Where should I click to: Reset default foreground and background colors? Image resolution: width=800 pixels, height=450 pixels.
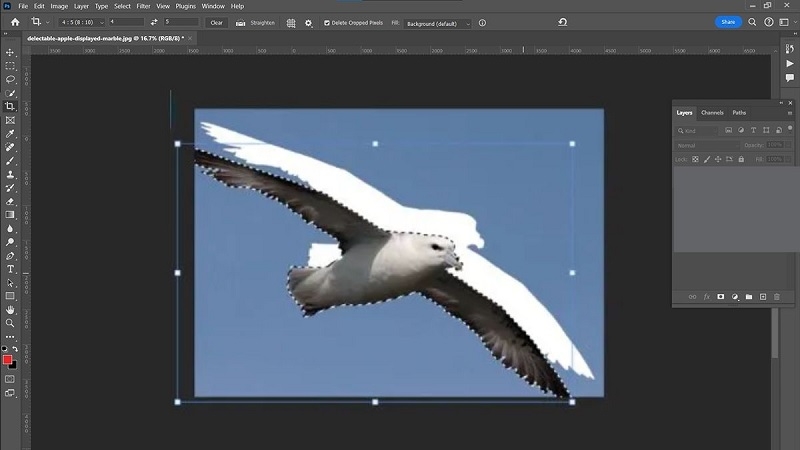[x=5, y=349]
